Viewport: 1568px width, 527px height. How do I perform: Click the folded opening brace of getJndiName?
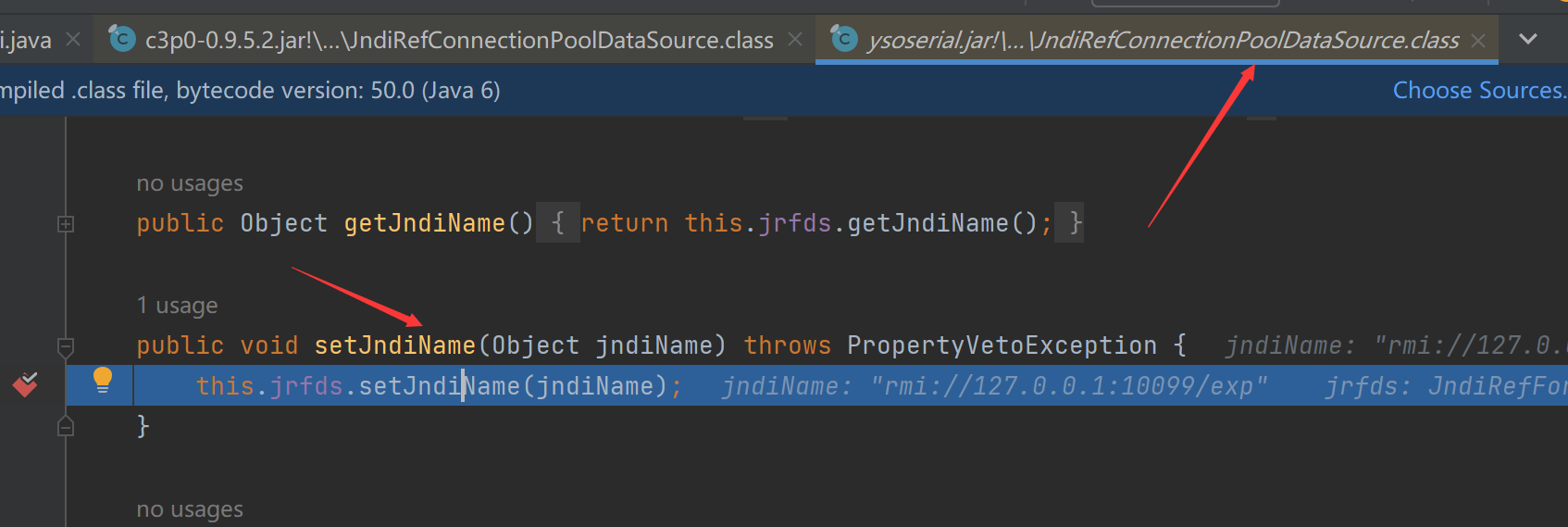(557, 223)
